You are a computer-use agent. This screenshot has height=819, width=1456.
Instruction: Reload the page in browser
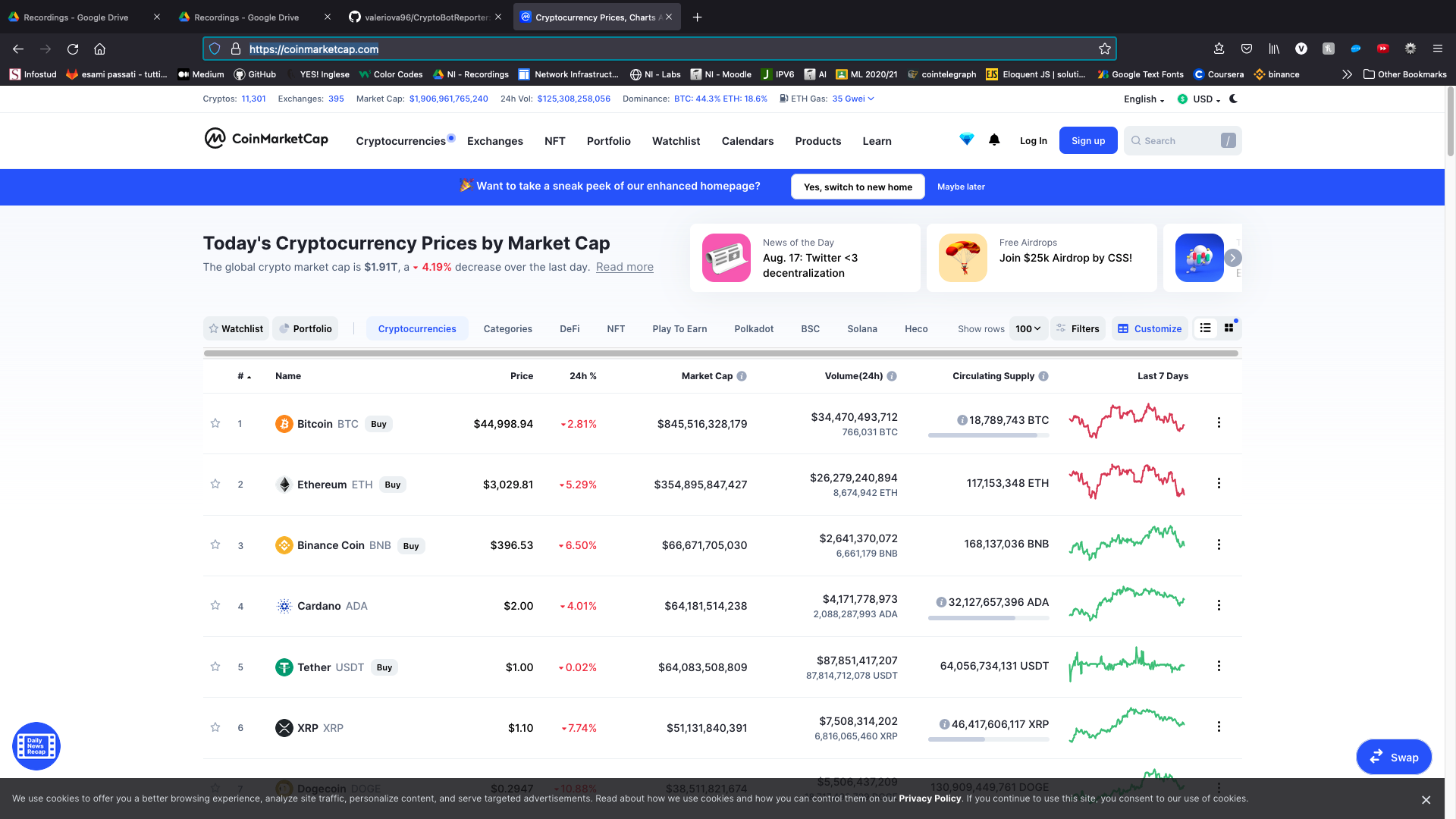point(73,49)
